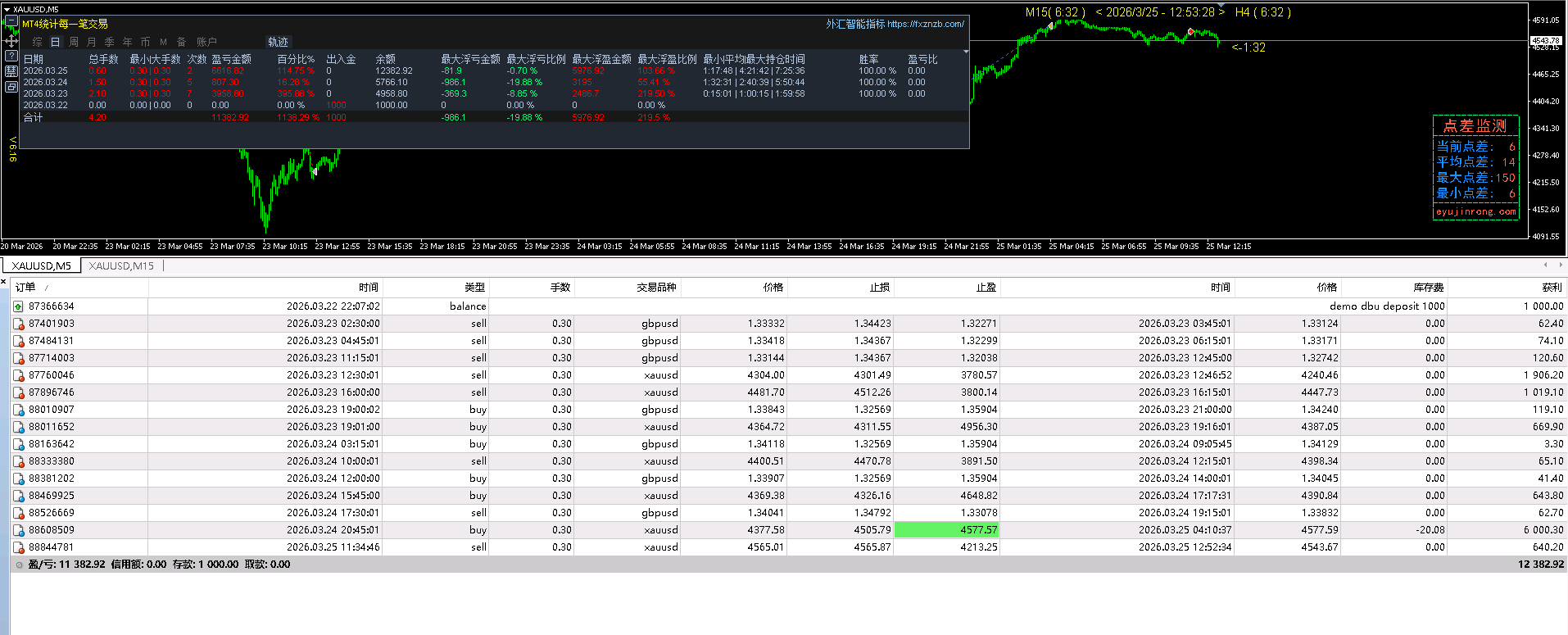1568x635 pixels.
Task: Click the overlapping windows icon on the panel sidebar
Action: point(11,86)
